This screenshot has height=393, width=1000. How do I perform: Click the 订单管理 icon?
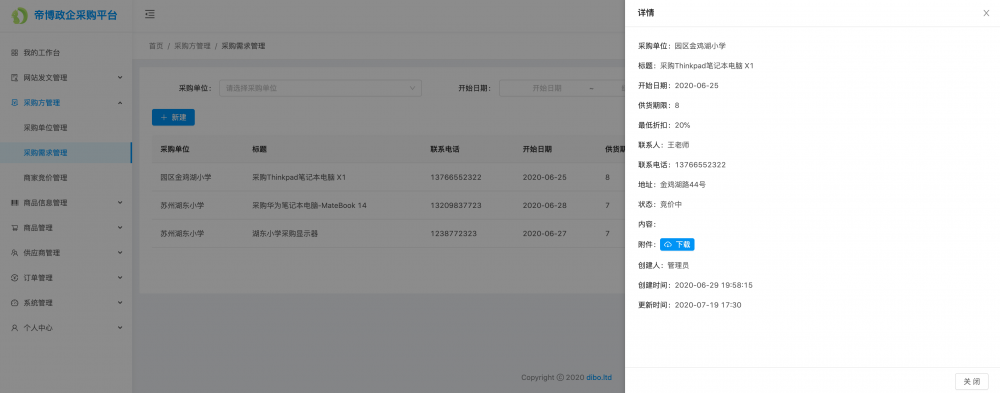click(15, 278)
